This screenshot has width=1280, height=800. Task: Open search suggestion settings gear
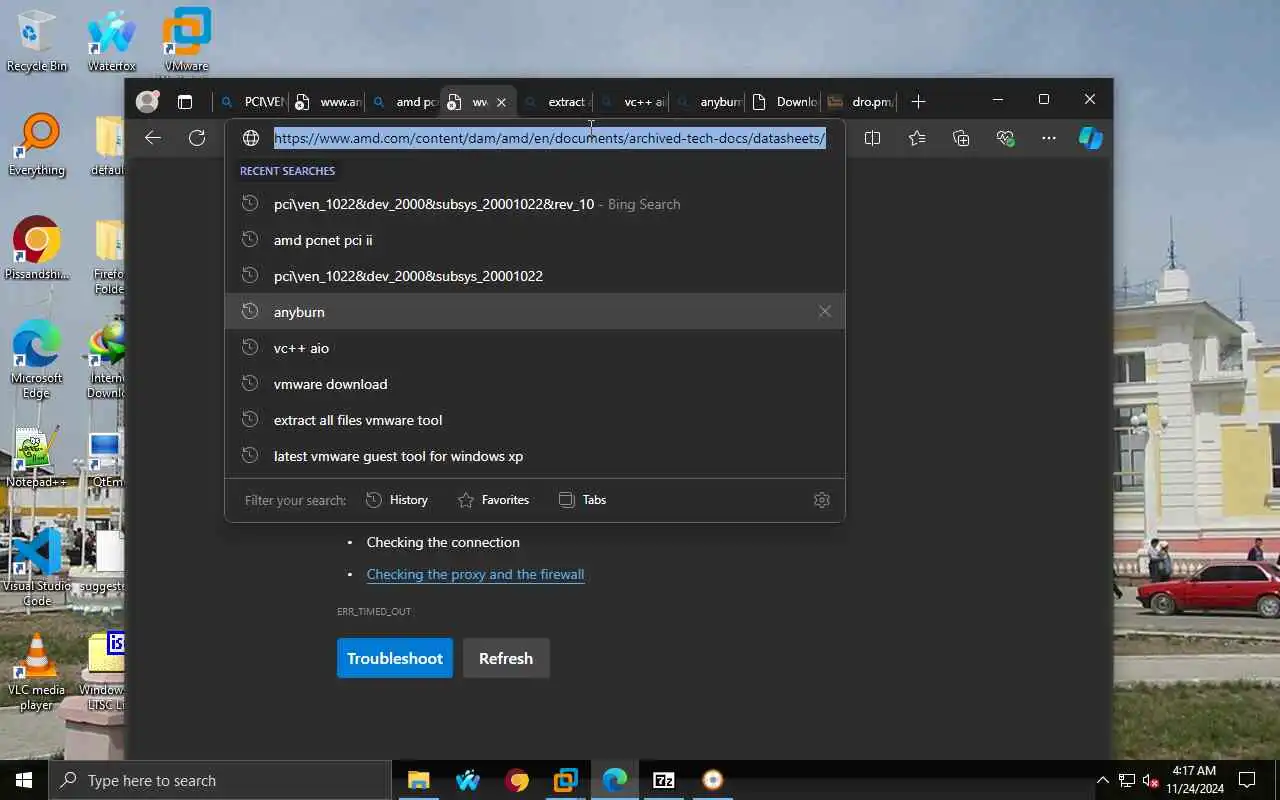822,500
